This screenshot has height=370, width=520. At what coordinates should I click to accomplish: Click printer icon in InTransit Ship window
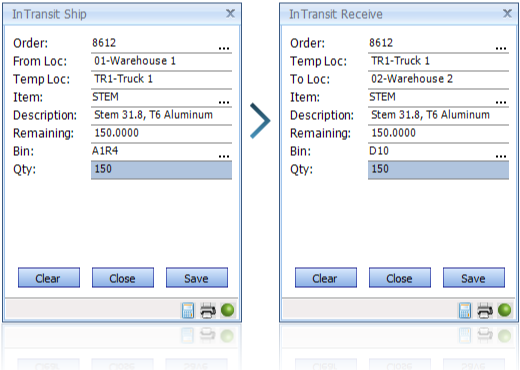point(208,310)
